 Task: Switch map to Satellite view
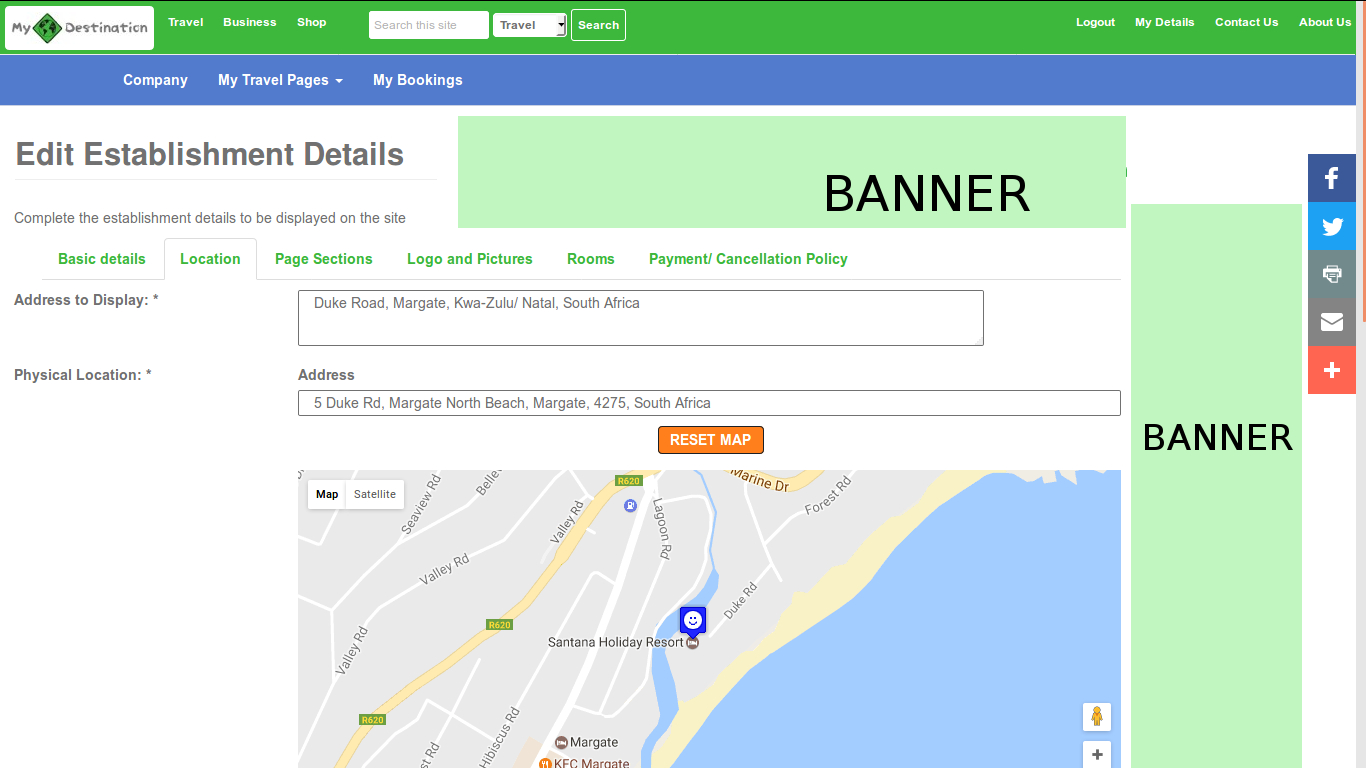click(x=374, y=494)
